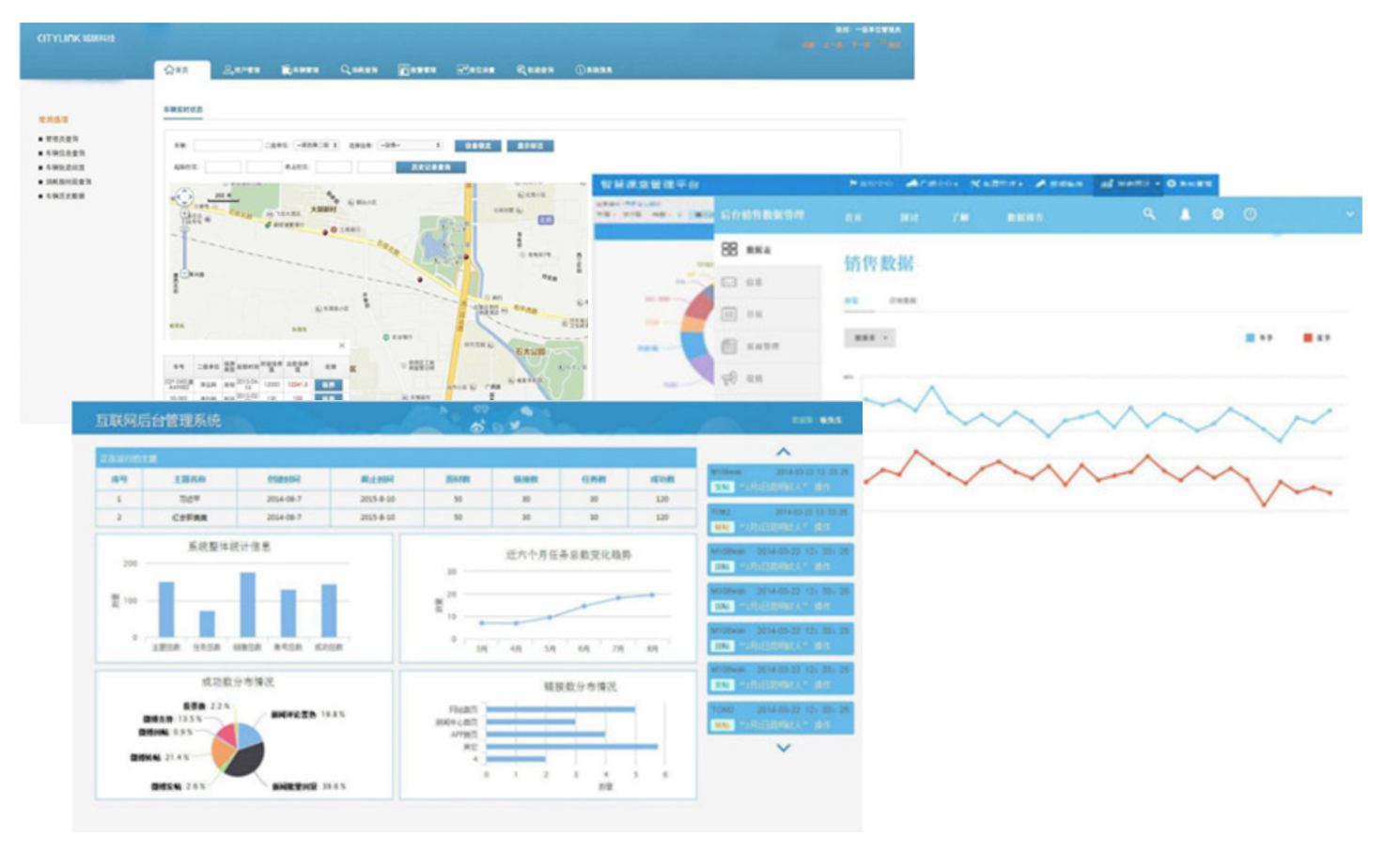Click the Weibo icon in backend system header
This screenshot has width=1385, height=868.
[x=478, y=426]
